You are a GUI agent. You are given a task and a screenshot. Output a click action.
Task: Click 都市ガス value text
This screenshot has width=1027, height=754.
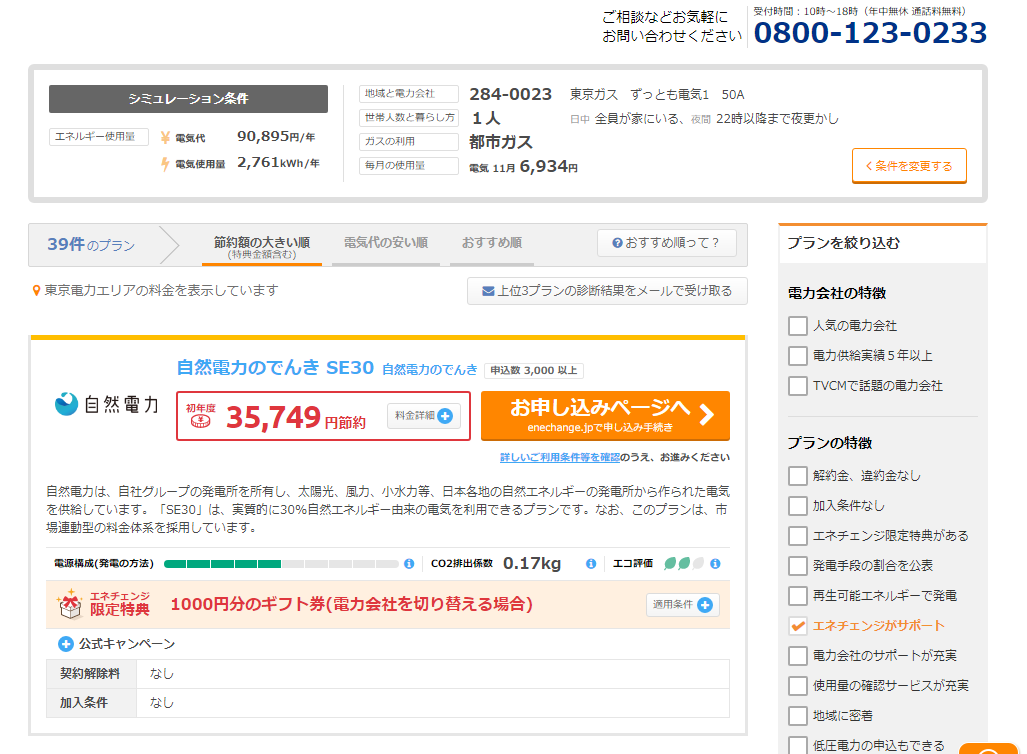click(501, 142)
